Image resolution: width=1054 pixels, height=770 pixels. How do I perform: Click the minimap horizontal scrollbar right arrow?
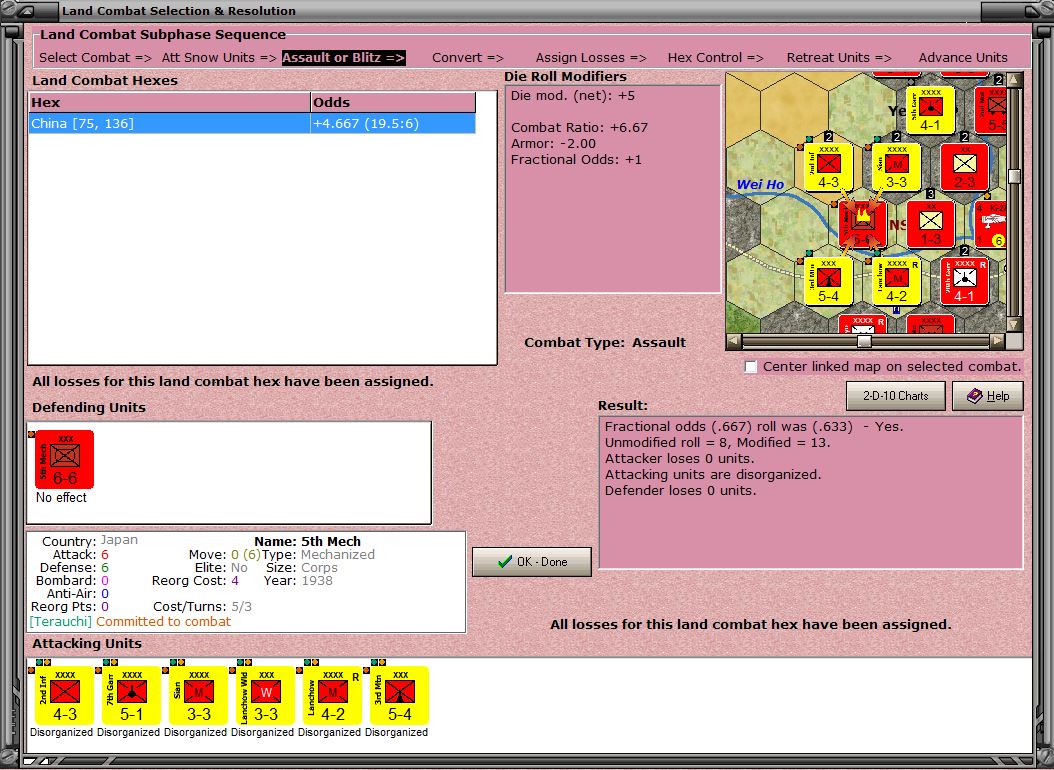(998, 341)
